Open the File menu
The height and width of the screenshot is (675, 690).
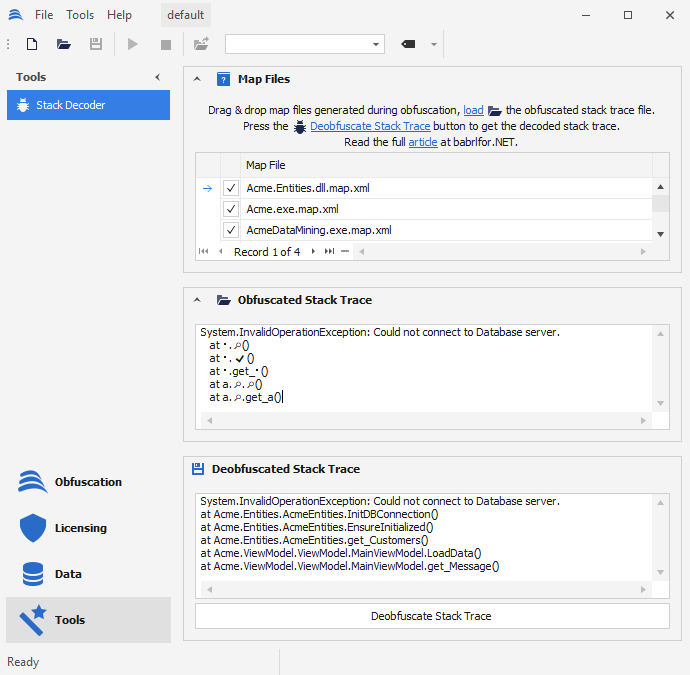coord(44,15)
